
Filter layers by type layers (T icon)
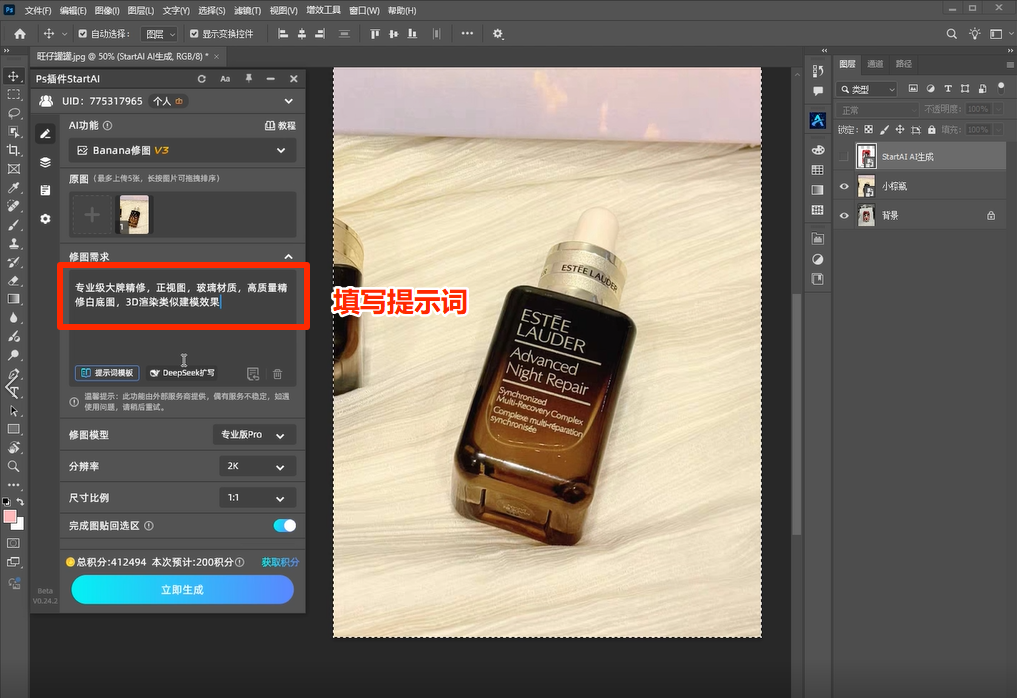coord(948,89)
